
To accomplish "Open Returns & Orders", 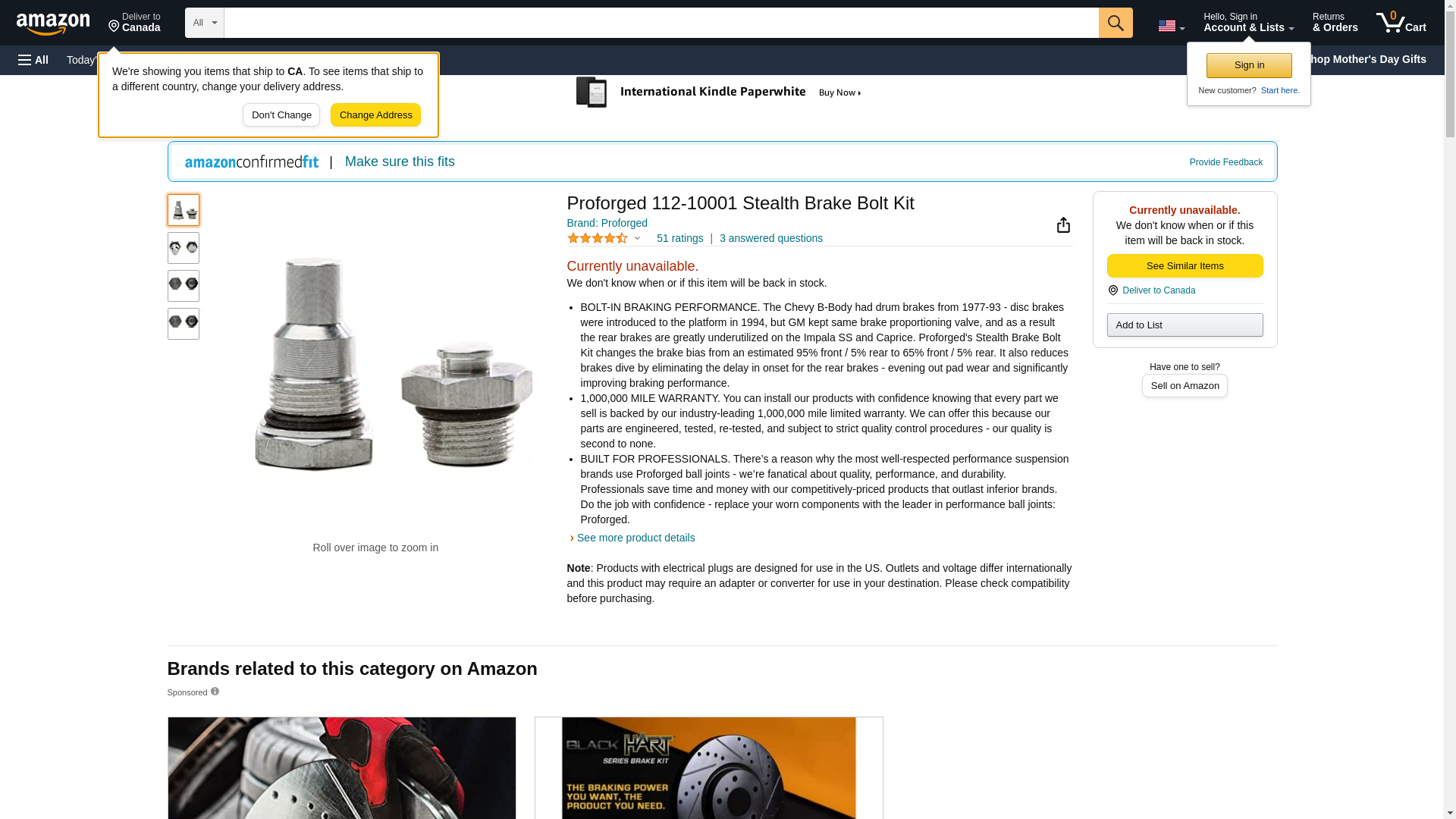I will pyautogui.click(x=1335, y=23).
